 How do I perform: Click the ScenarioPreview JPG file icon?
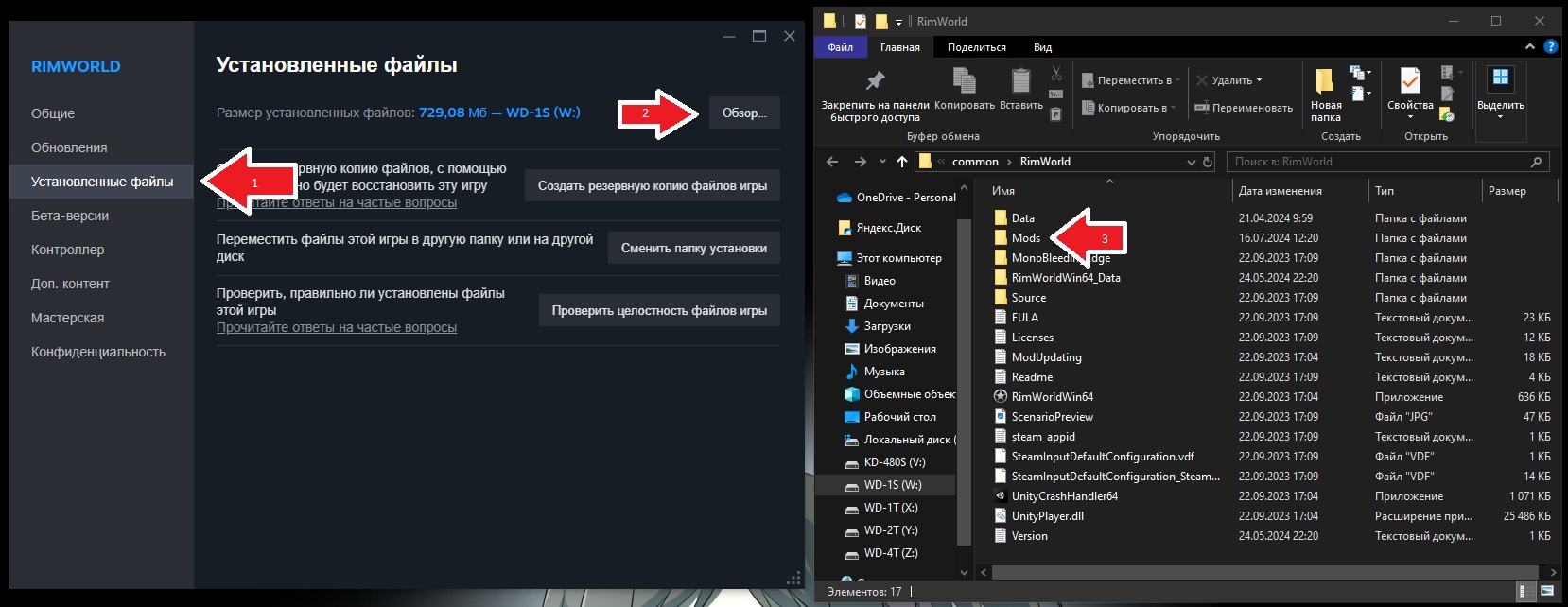[x=1001, y=417]
